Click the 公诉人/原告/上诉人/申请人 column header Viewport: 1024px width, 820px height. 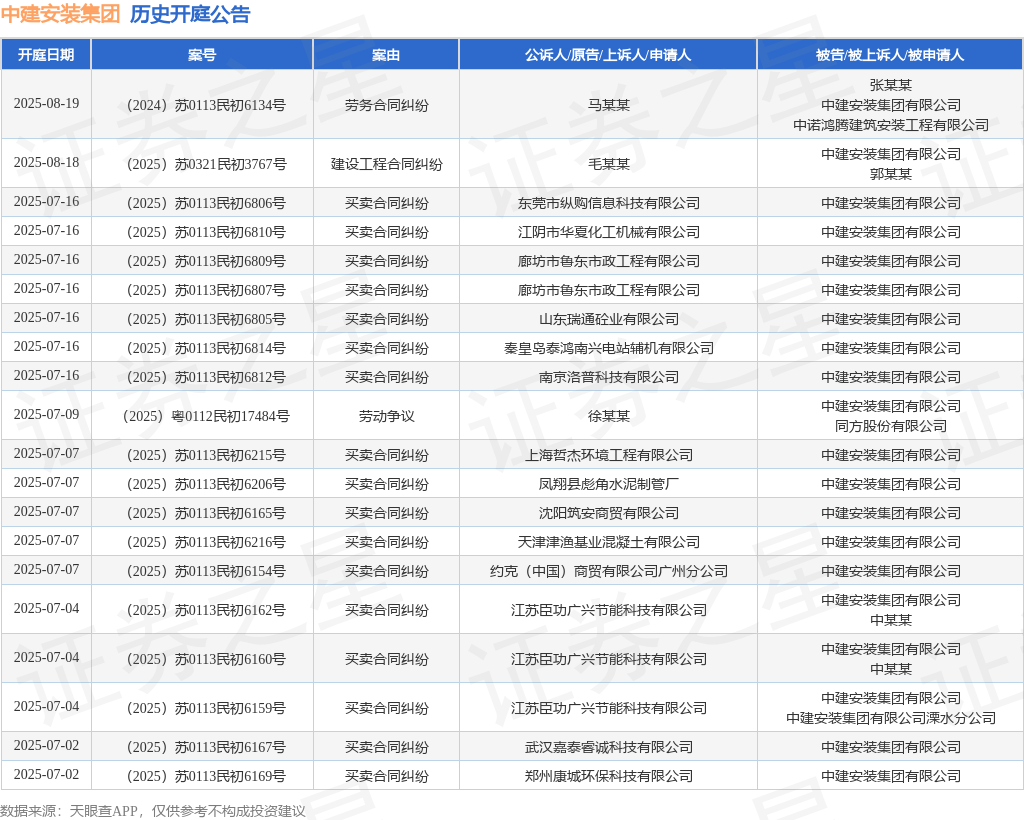click(x=608, y=54)
